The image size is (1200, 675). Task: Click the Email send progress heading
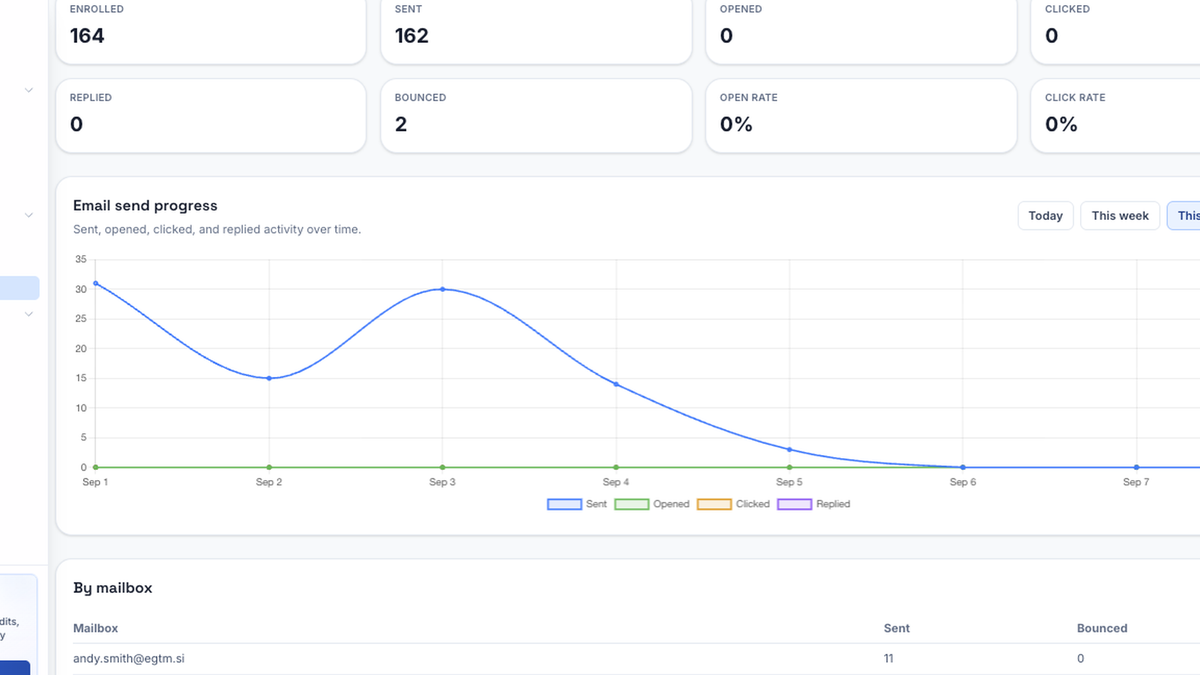(x=145, y=206)
